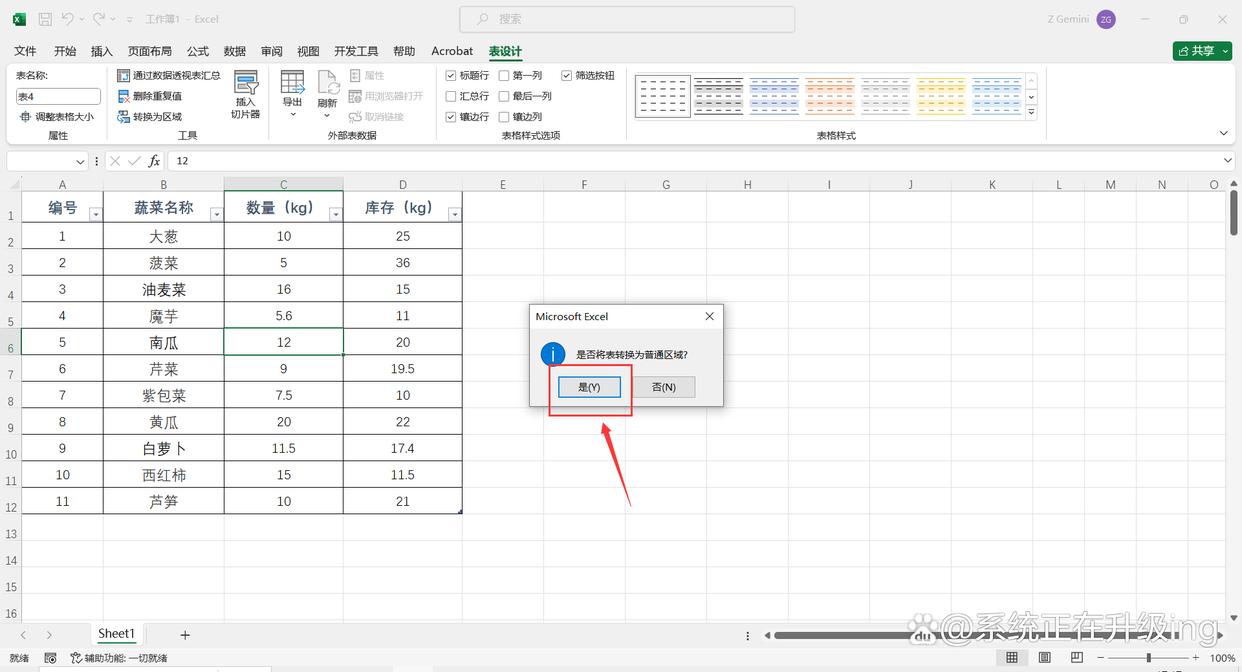This screenshot has height=672, width=1242.
Task: Click the macro recording icon in status bar
Action: click(49, 658)
